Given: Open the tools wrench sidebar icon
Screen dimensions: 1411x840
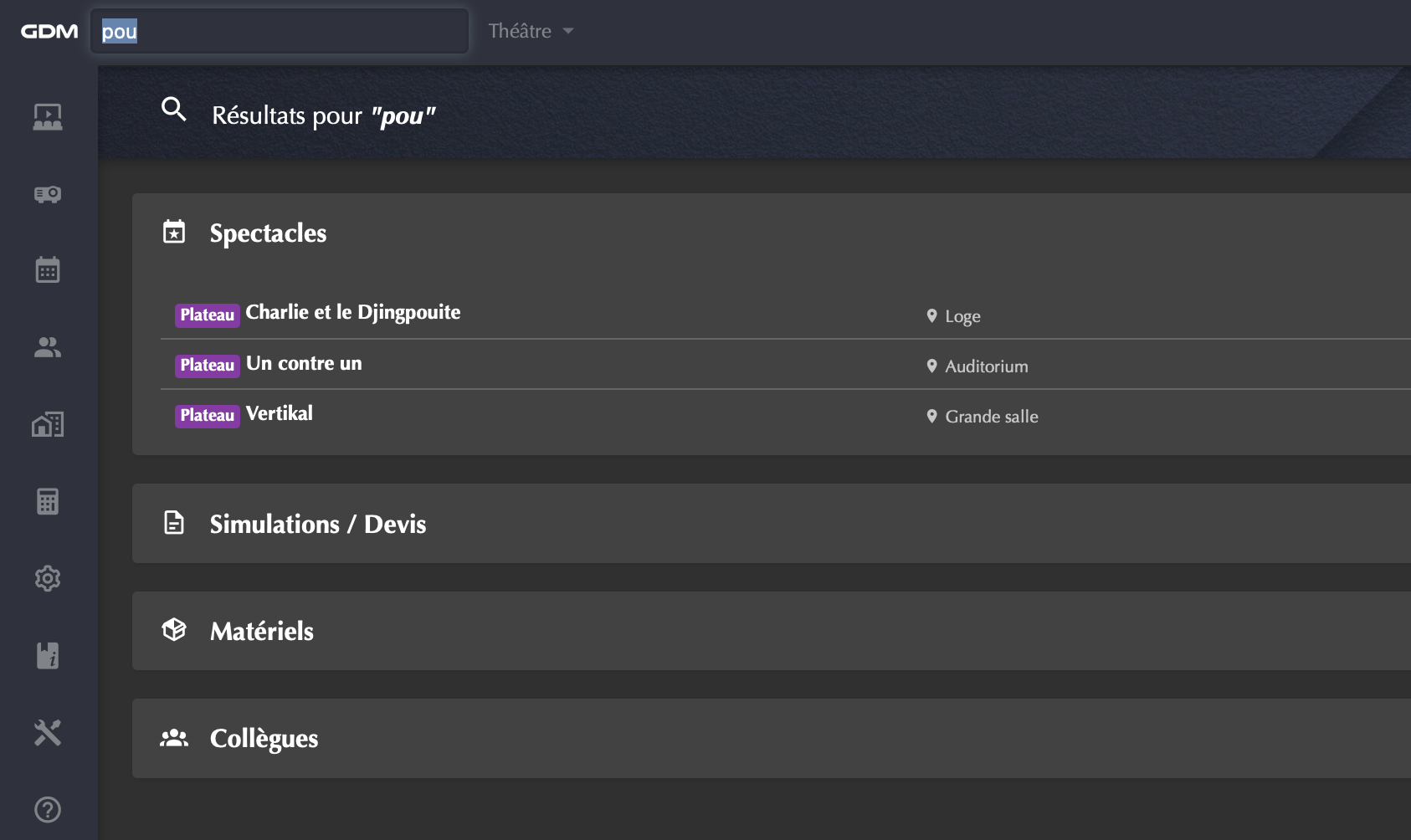Looking at the screenshot, I should click(48, 732).
